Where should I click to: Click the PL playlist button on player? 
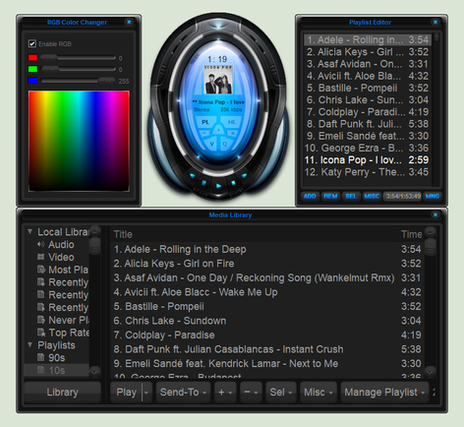[x=205, y=122]
